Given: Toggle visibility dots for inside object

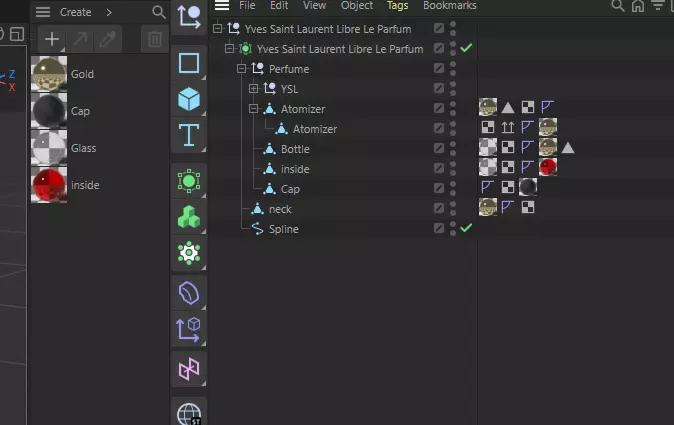Looking at the screenshot, I should coord(453,168).
